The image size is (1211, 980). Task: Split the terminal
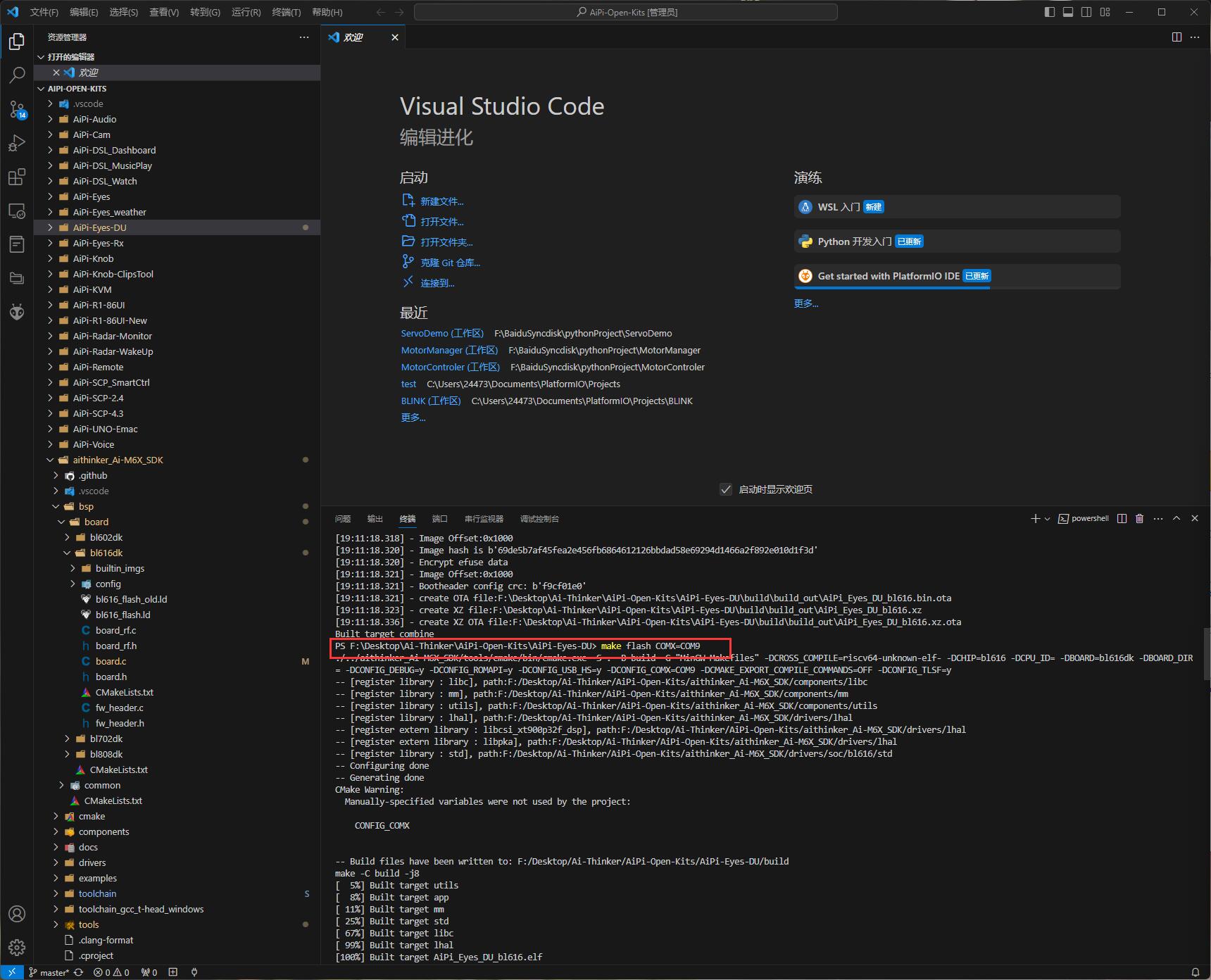pos(1122,518)
